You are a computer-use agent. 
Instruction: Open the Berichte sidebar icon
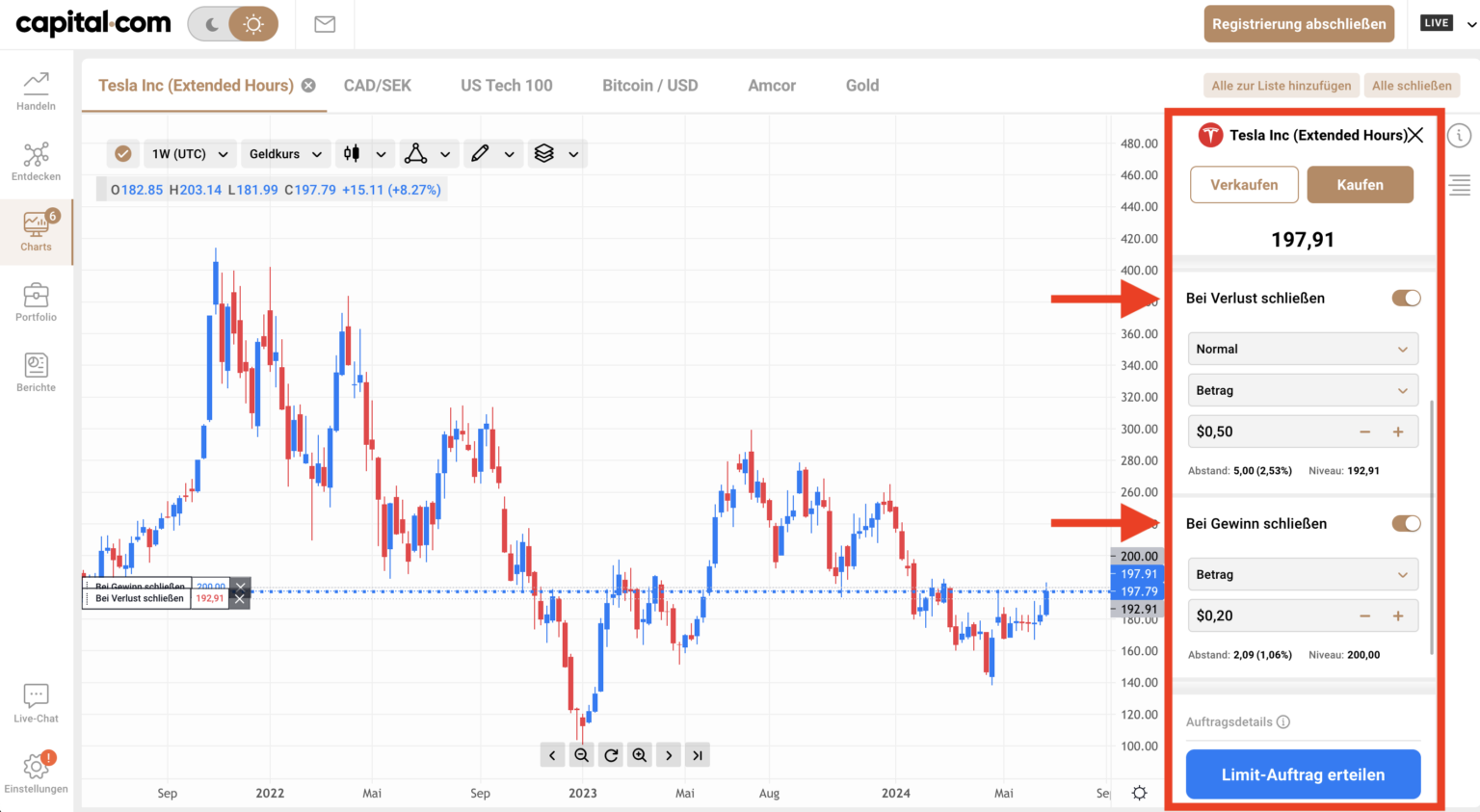point(36,371)
